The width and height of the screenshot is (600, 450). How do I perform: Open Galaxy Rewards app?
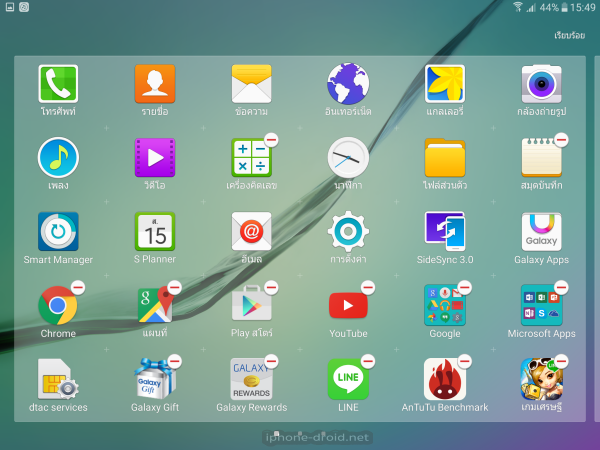[x=251, y=379]
